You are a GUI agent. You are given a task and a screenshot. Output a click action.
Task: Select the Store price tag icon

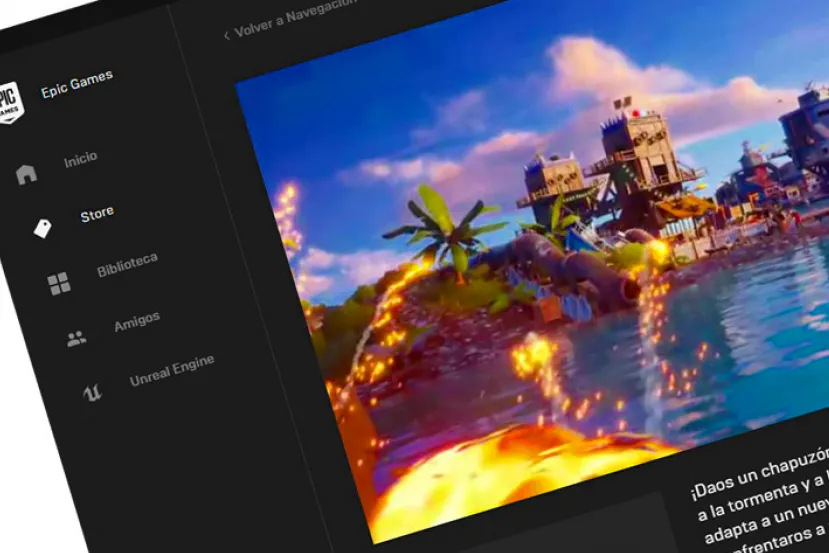42,228
